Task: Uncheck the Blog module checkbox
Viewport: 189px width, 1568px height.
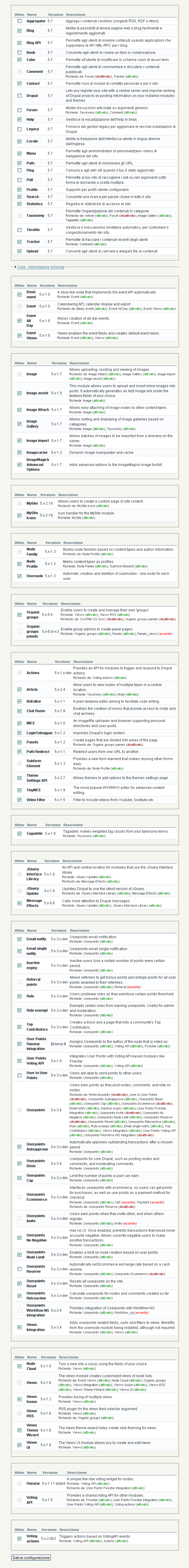Action: click(19, 30)
